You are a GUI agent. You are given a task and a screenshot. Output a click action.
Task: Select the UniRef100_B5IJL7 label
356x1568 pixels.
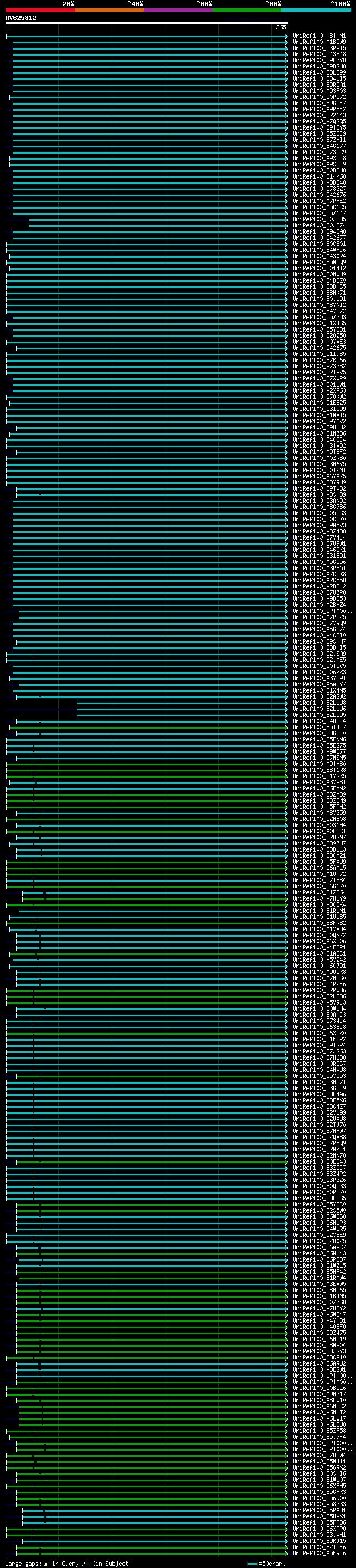click(319, 728)
